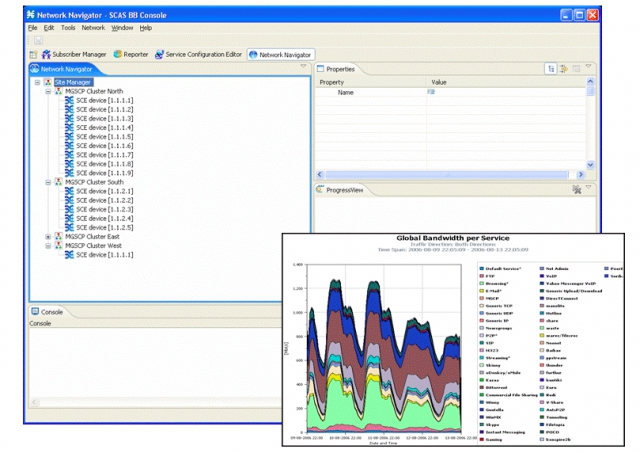Click Properties horizontal scrollbar right arrow

pos(580,175)
